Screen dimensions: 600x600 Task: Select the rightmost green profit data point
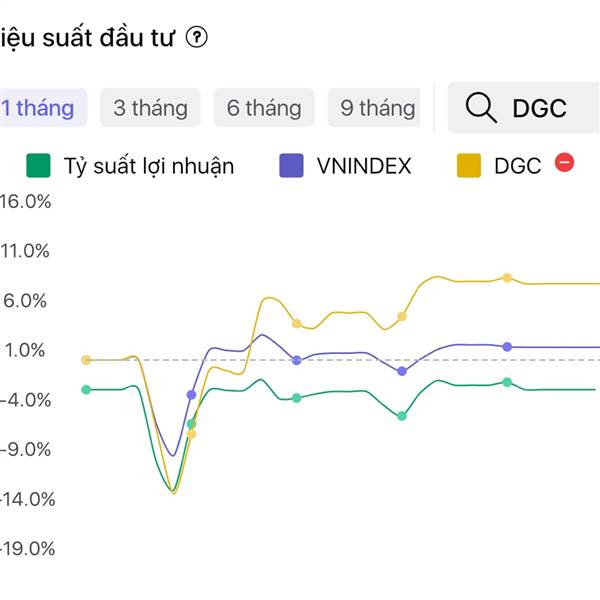[x=507, y=382]
